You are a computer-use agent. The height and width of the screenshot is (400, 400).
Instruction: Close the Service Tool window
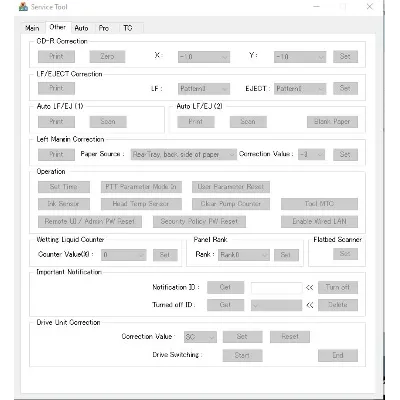(370, 7)
